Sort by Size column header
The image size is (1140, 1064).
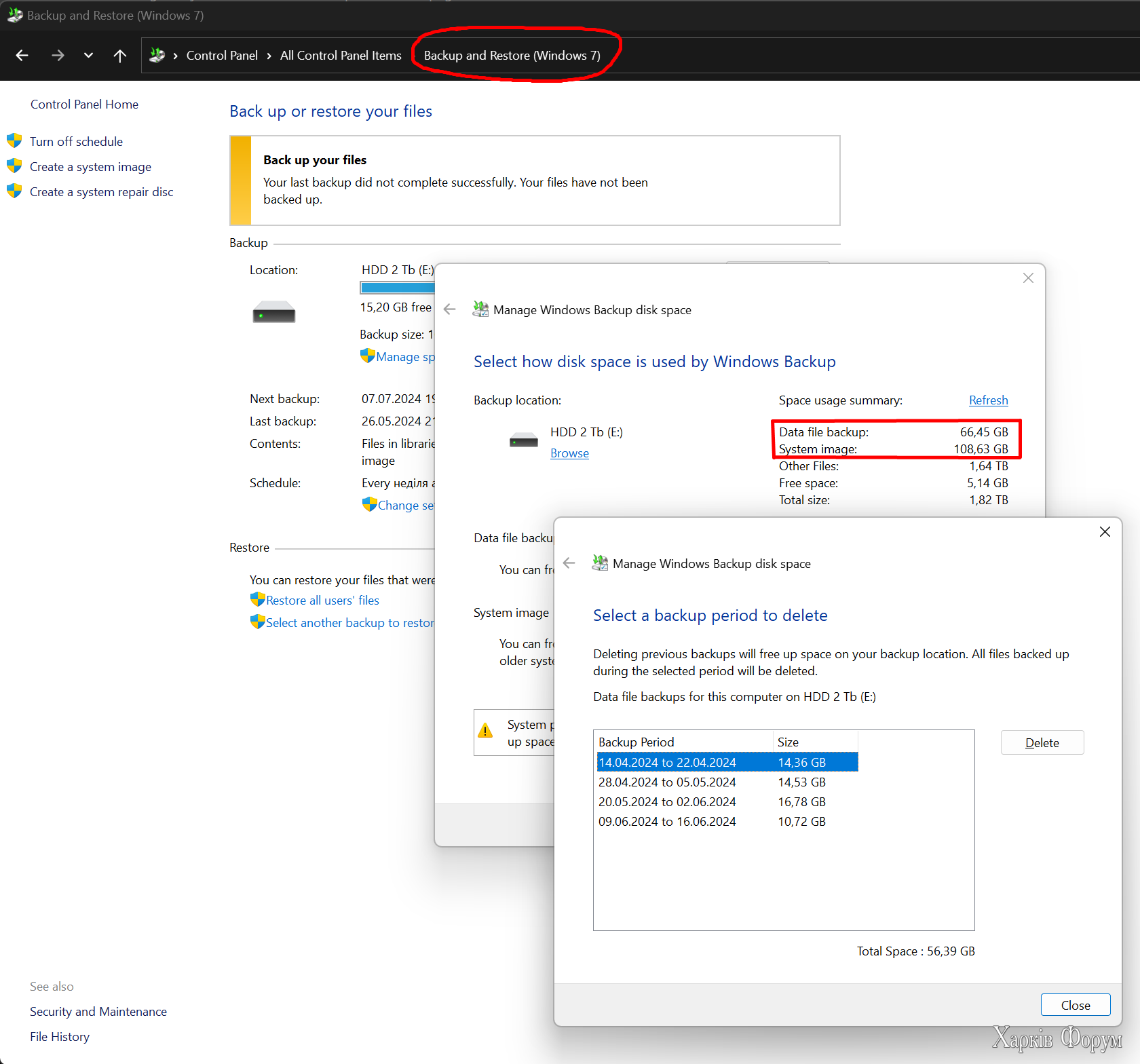point(816,742)
